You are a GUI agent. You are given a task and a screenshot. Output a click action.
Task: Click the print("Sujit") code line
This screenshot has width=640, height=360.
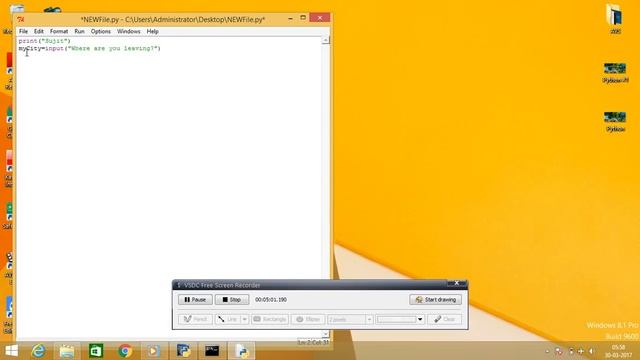[x=44, y=41]
